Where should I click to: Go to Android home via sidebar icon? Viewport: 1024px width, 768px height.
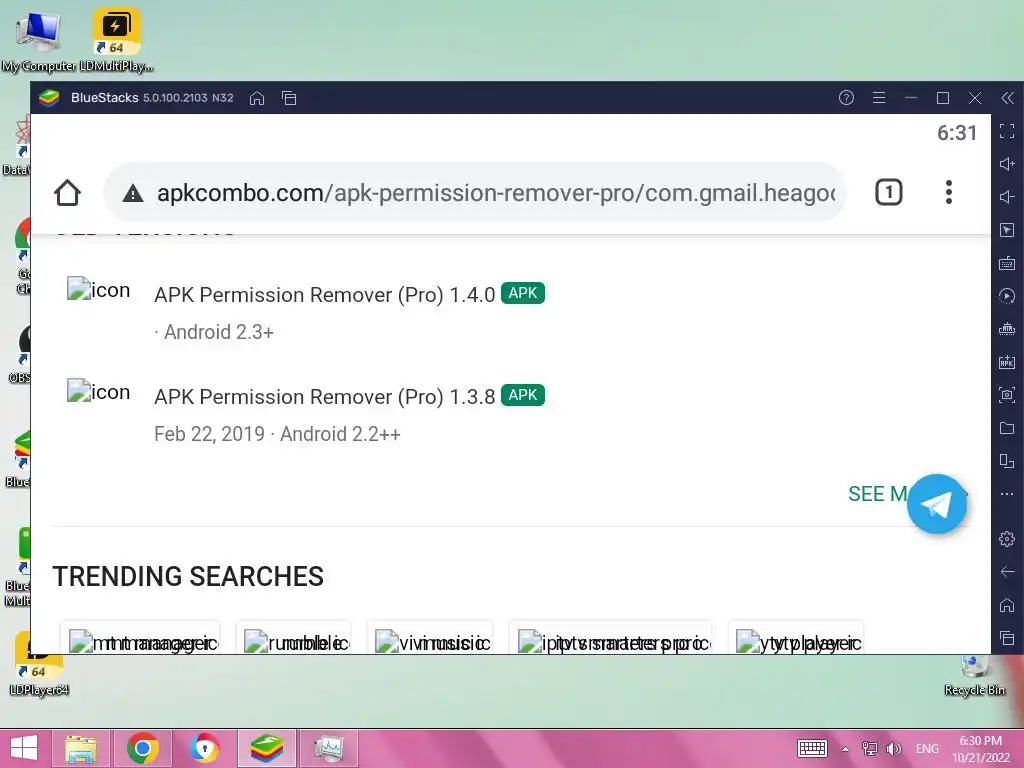coord(1007,605)
